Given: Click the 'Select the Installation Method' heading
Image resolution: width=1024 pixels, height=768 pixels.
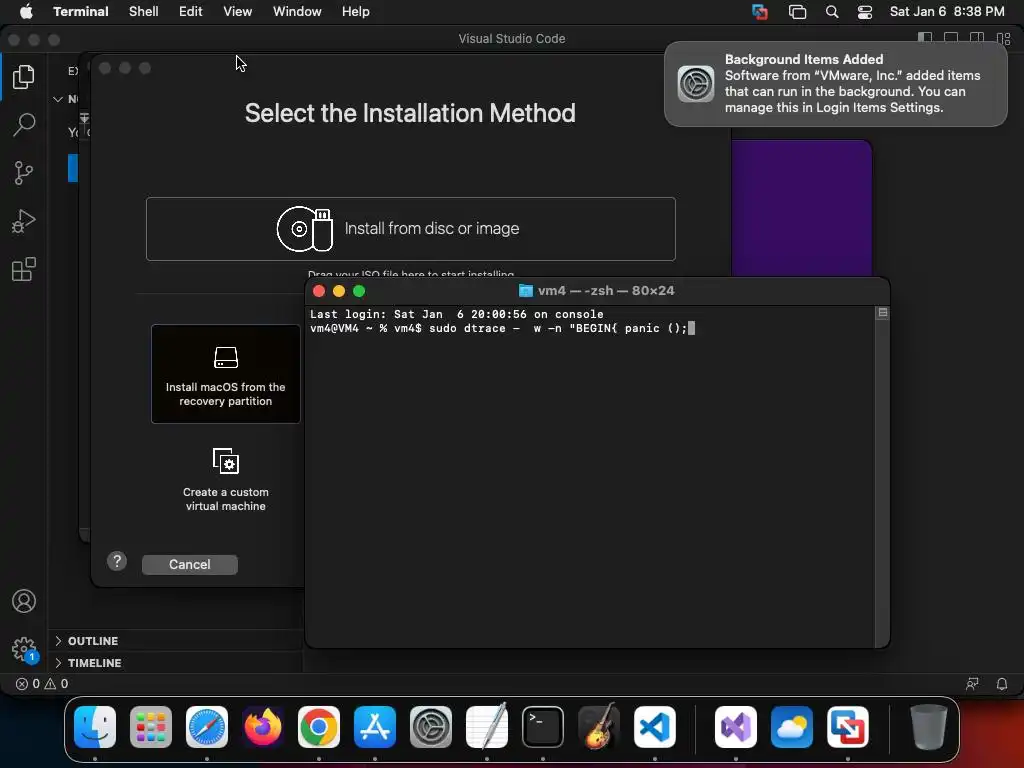Looking at the screenshot, I should (x=410, y=113).
